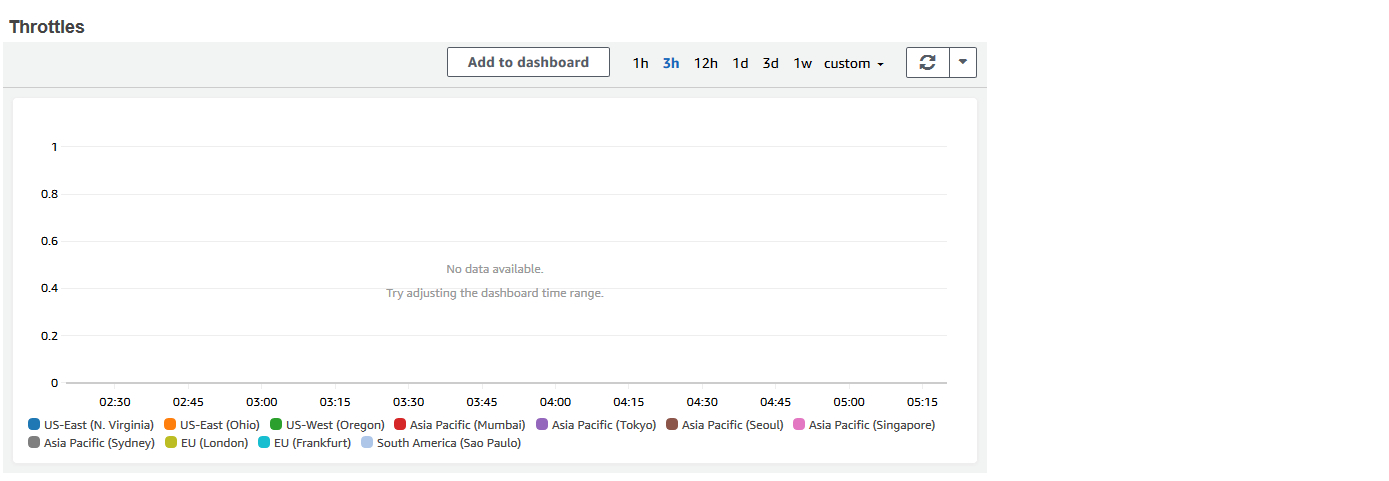Toggle Asia Pacific (Mumbai) red legend series
1389x481 pixels.
pos(459,425)
